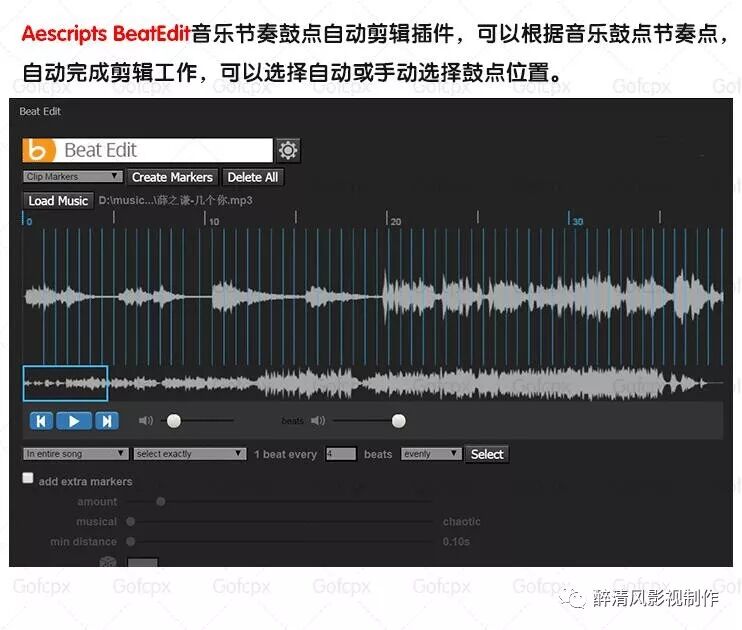Click the 0 second timeline ruler mark
This screenshot has height=630, width=742.
point(27,220)
